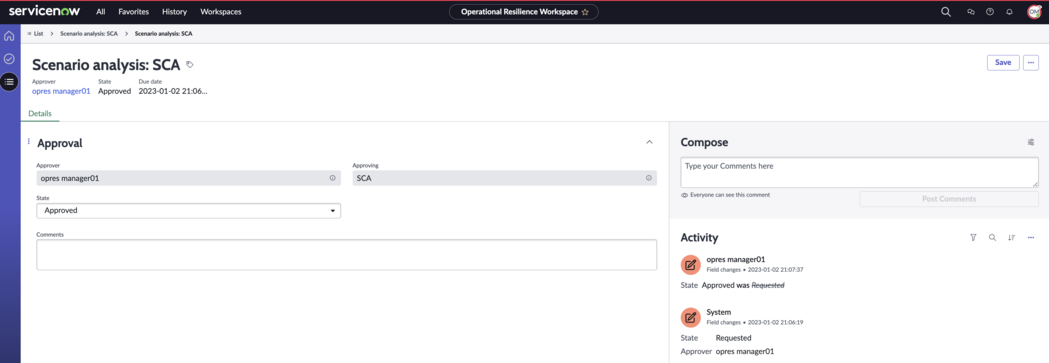Collapse the Approval section
The height and width of the screenshot is (363, 1049).
tap(649, 142)
